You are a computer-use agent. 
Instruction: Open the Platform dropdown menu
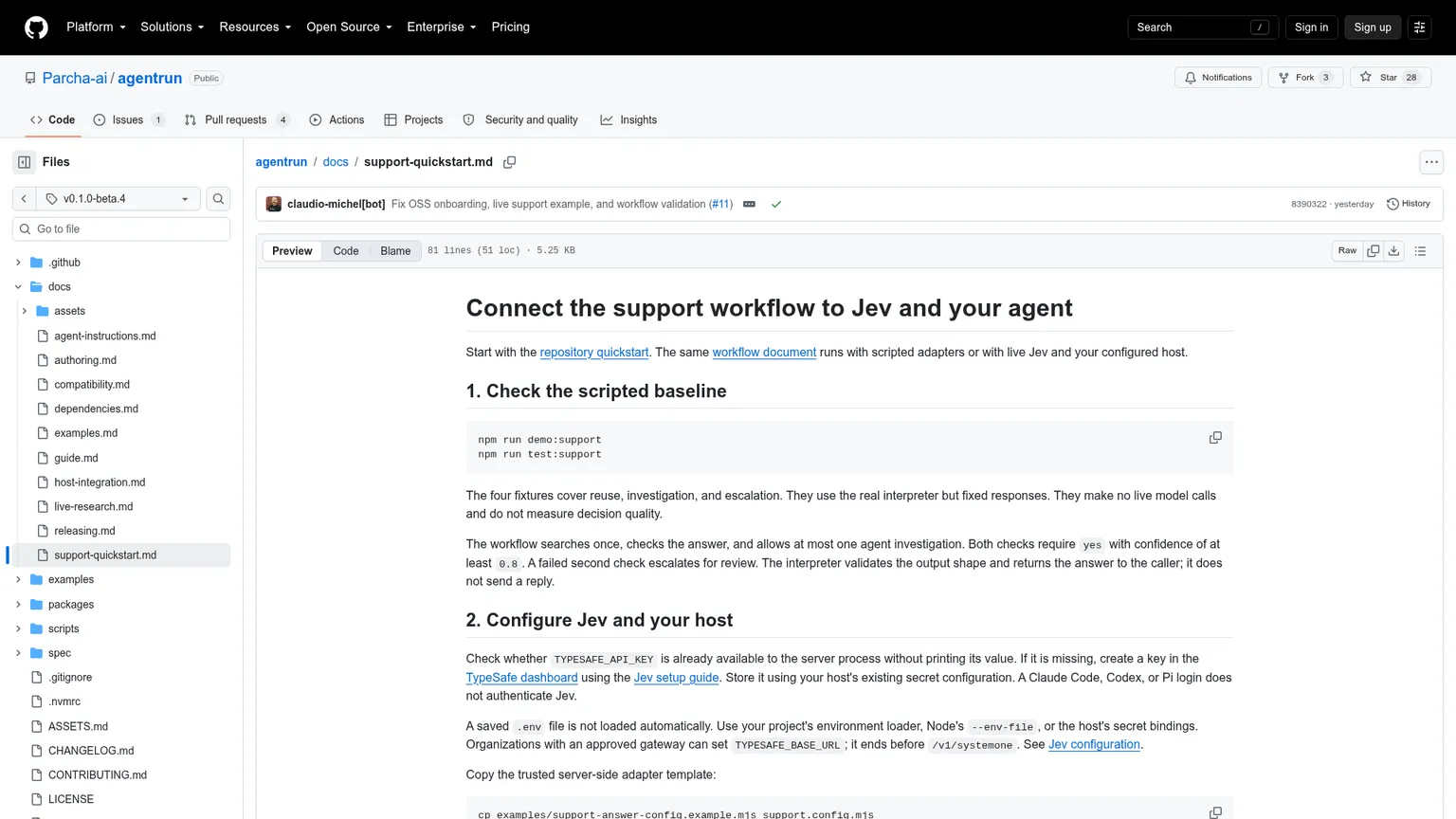point(96,27)
